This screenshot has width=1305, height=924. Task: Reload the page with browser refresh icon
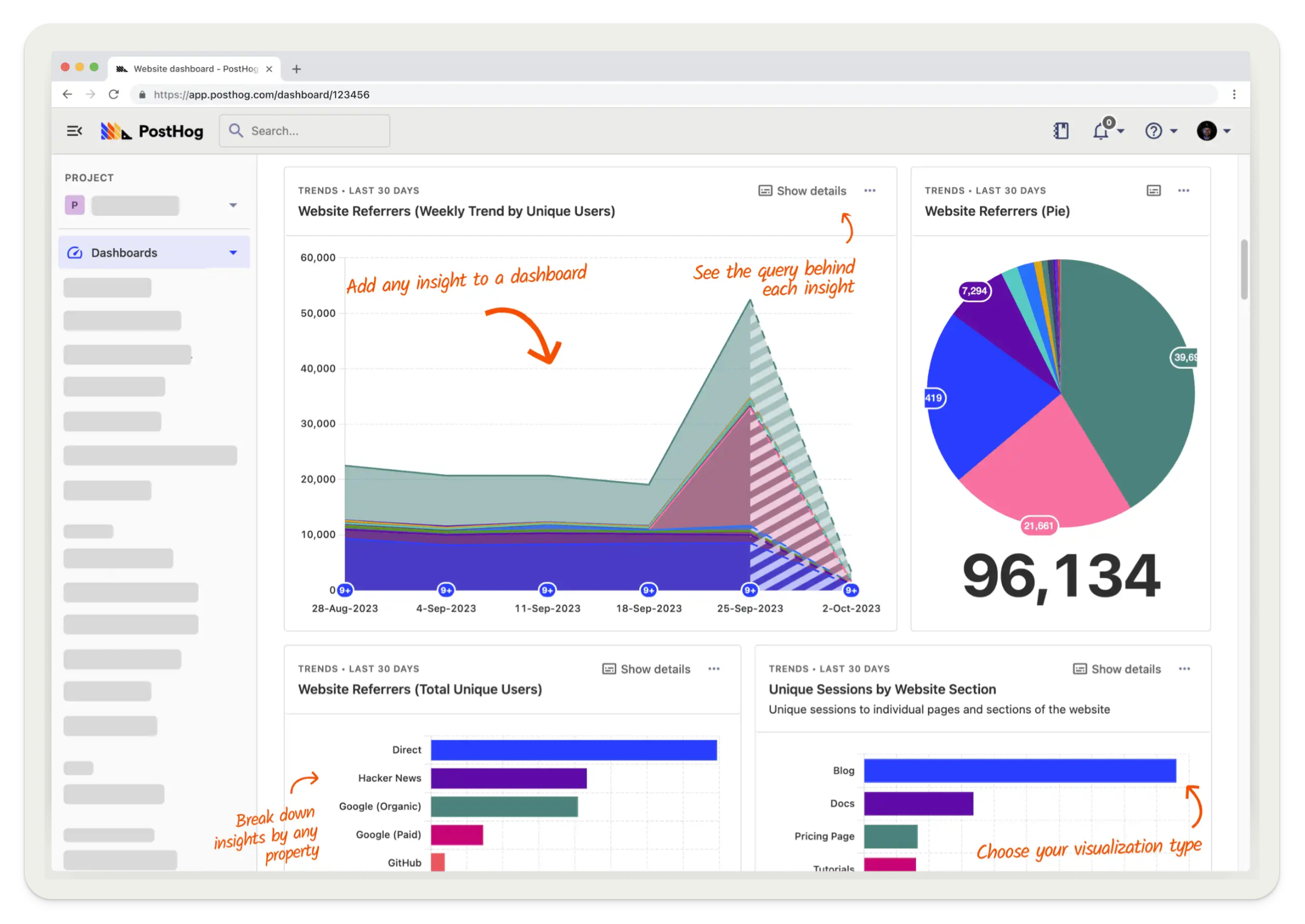tap(114, 94)
